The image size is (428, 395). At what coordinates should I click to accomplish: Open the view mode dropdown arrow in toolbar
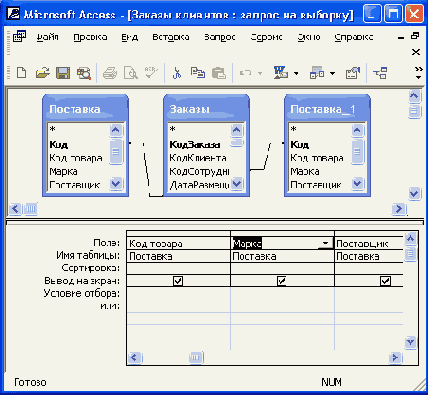296,73
